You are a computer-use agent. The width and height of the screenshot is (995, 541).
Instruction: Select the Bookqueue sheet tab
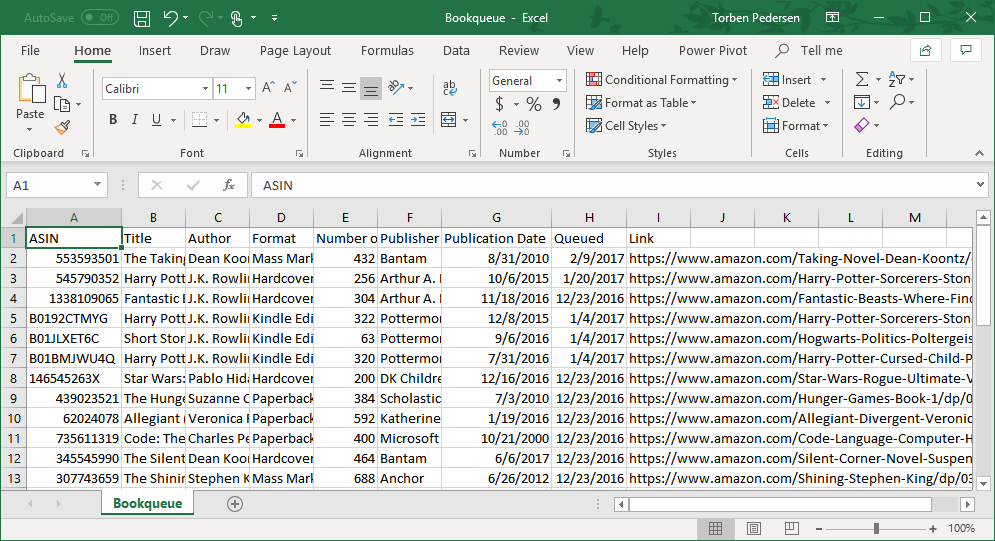[147, 504]
